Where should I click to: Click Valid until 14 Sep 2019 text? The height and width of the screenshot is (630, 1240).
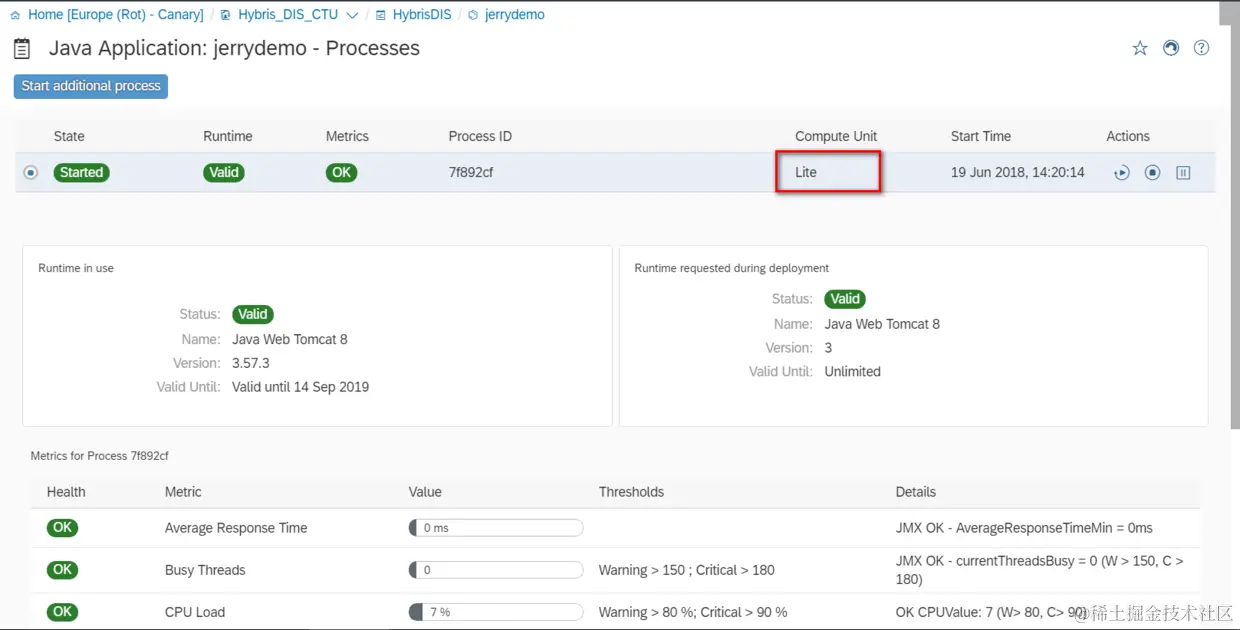point(301,387)
